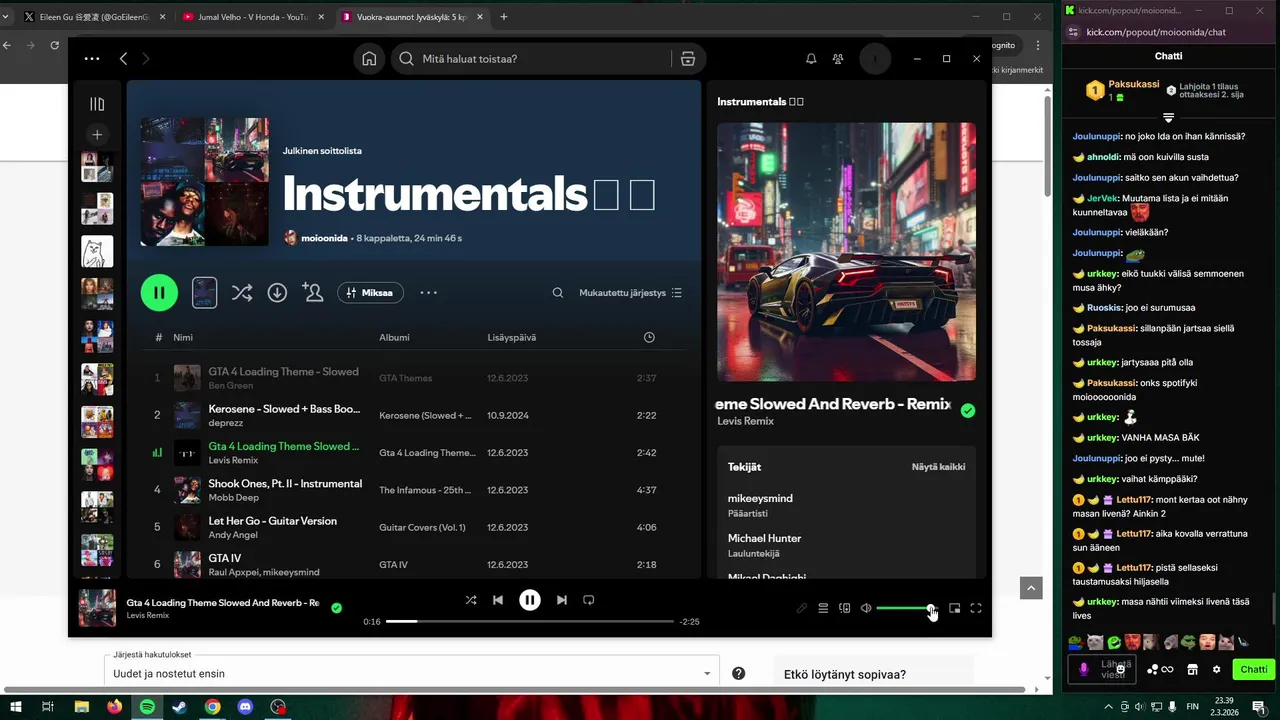Select track Shook Ones, Pt. II - Instrumental
The width and height of the screenshot is (1280, 720).
click(x=285, y=484)
